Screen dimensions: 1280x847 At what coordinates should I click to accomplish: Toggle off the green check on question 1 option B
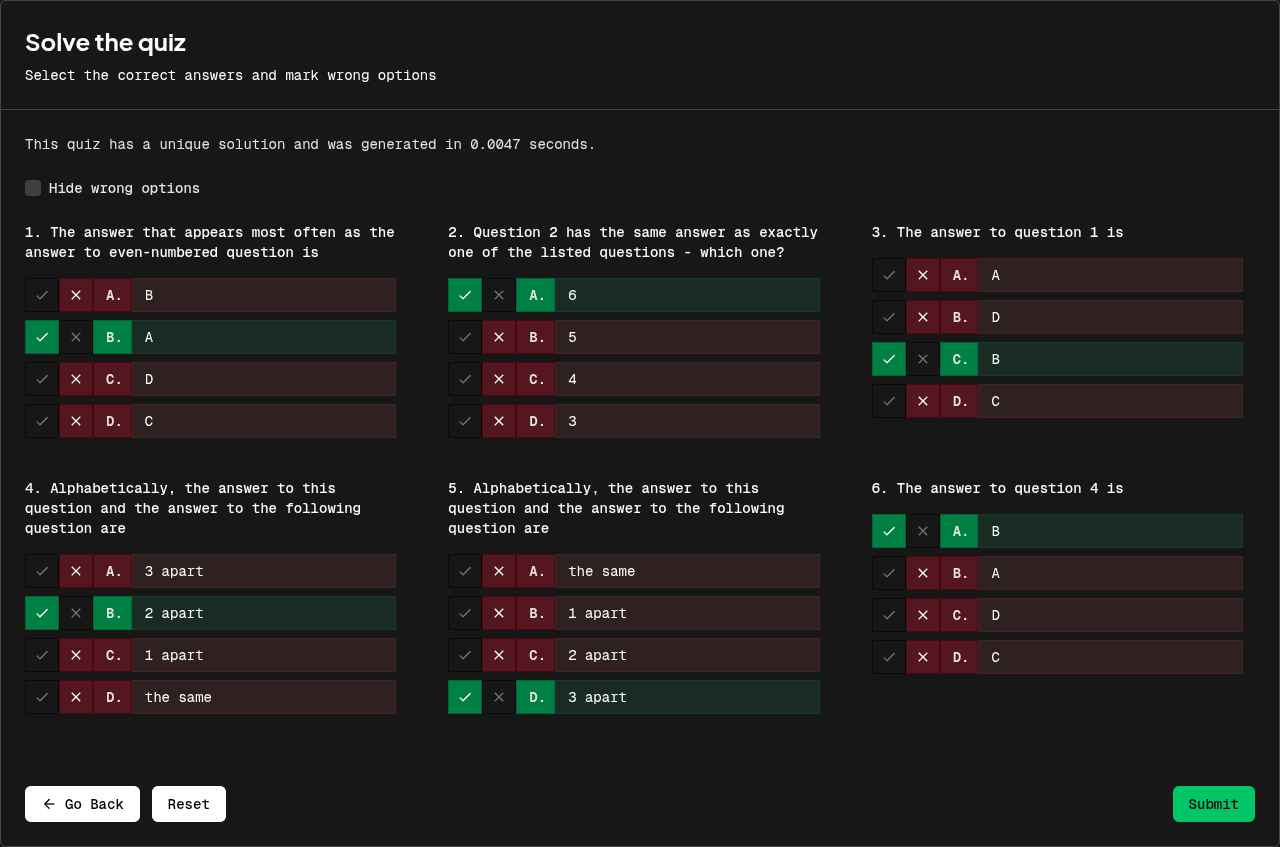point(41,337)
